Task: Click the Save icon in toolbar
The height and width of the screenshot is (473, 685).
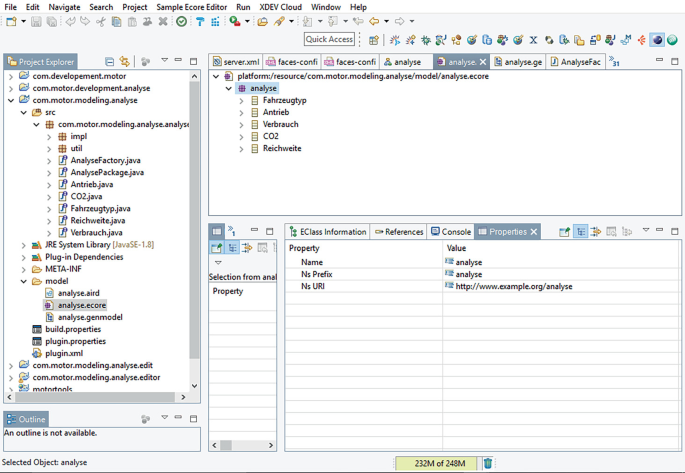Action: click(x=36, y=21)
